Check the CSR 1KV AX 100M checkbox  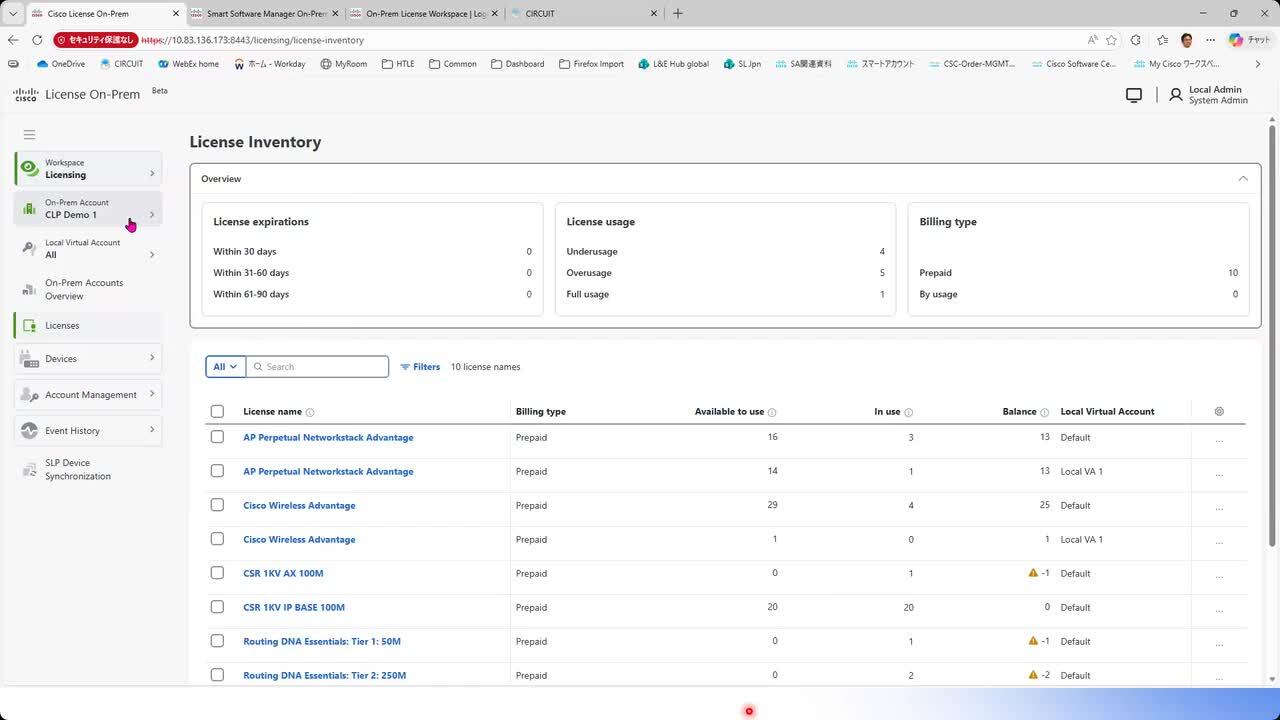tap(217, 573)
